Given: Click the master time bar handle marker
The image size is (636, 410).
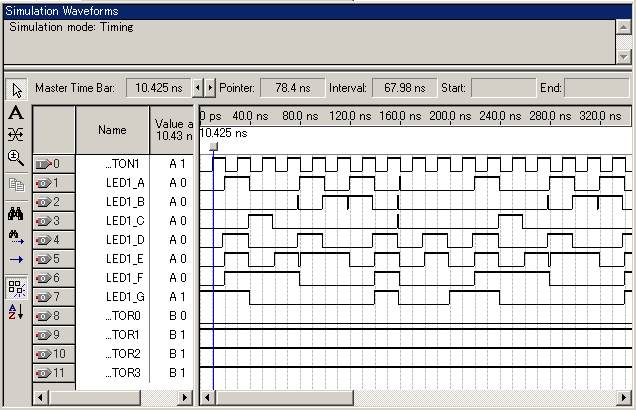Looking at the screenshot, I should [214, 147].
